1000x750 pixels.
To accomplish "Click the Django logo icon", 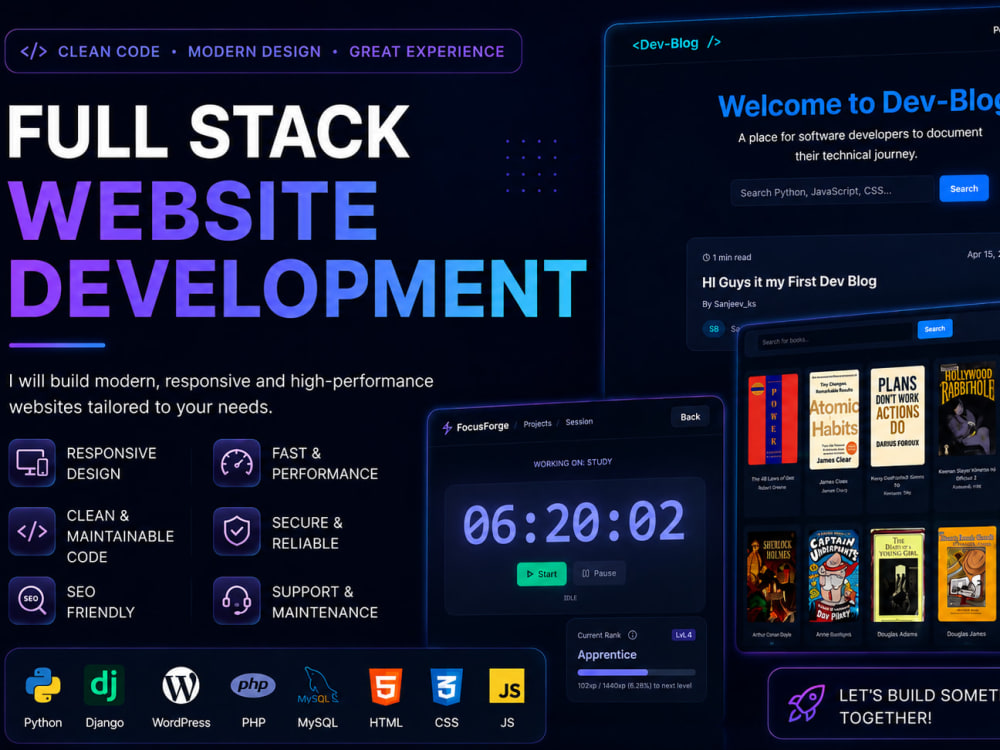I will pyautogui.click(x=104, y=686).
